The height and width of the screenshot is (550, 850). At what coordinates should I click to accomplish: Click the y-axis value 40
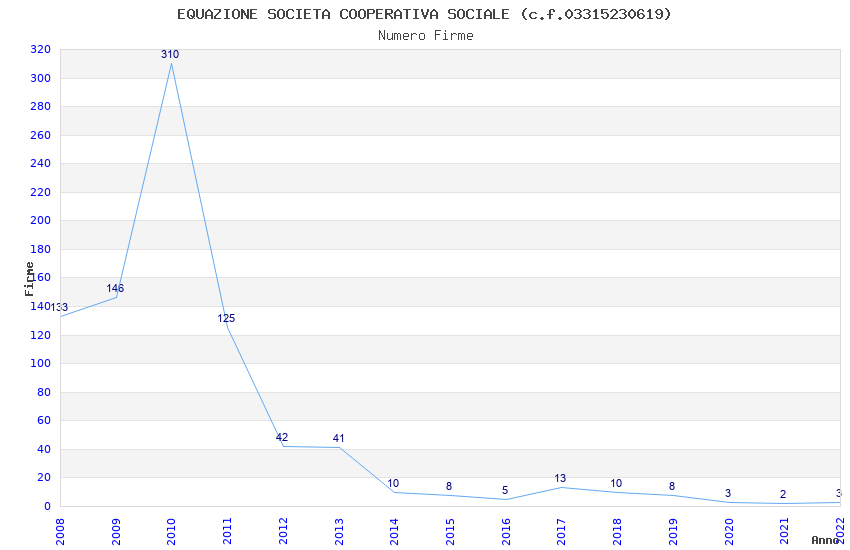[44, 449]
